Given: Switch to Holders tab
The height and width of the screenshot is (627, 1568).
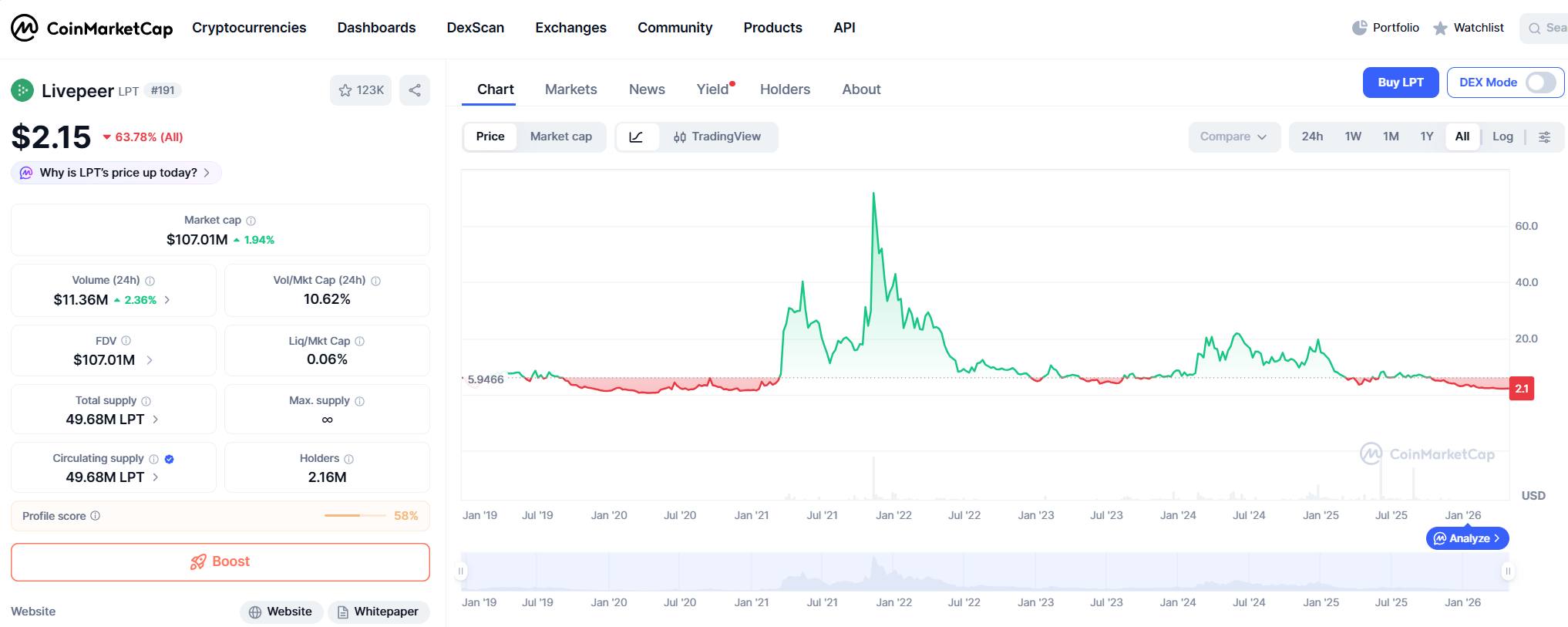Looking at the screenshot, I should point(786,89).
